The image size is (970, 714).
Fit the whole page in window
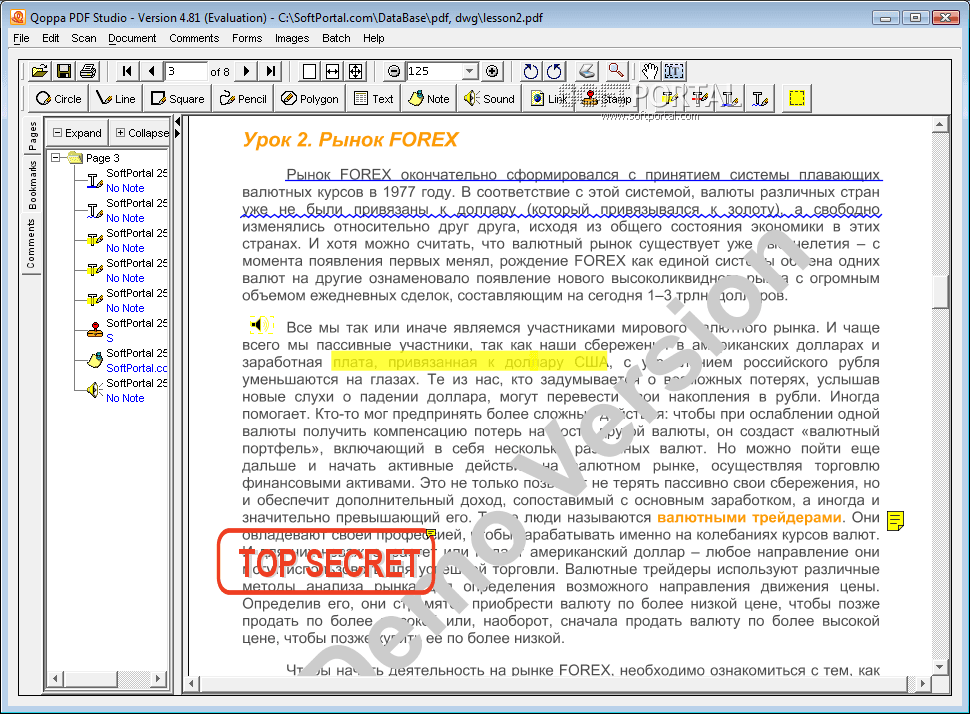coord(356,71)
